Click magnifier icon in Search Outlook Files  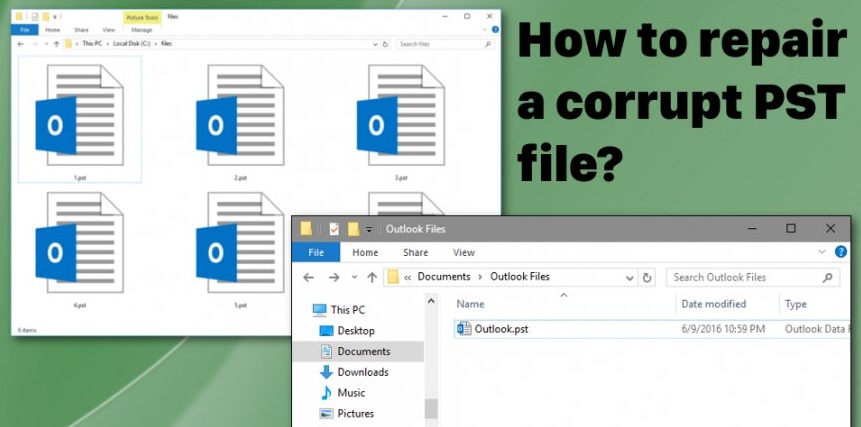[x=828, y=278]
